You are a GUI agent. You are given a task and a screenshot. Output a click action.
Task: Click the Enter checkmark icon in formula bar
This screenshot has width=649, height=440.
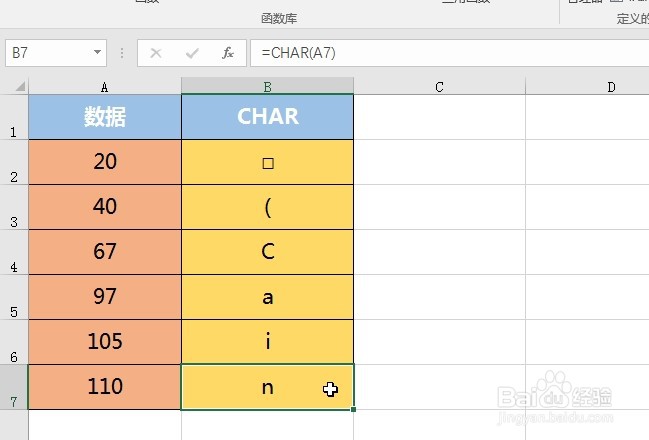pos(192,53)
